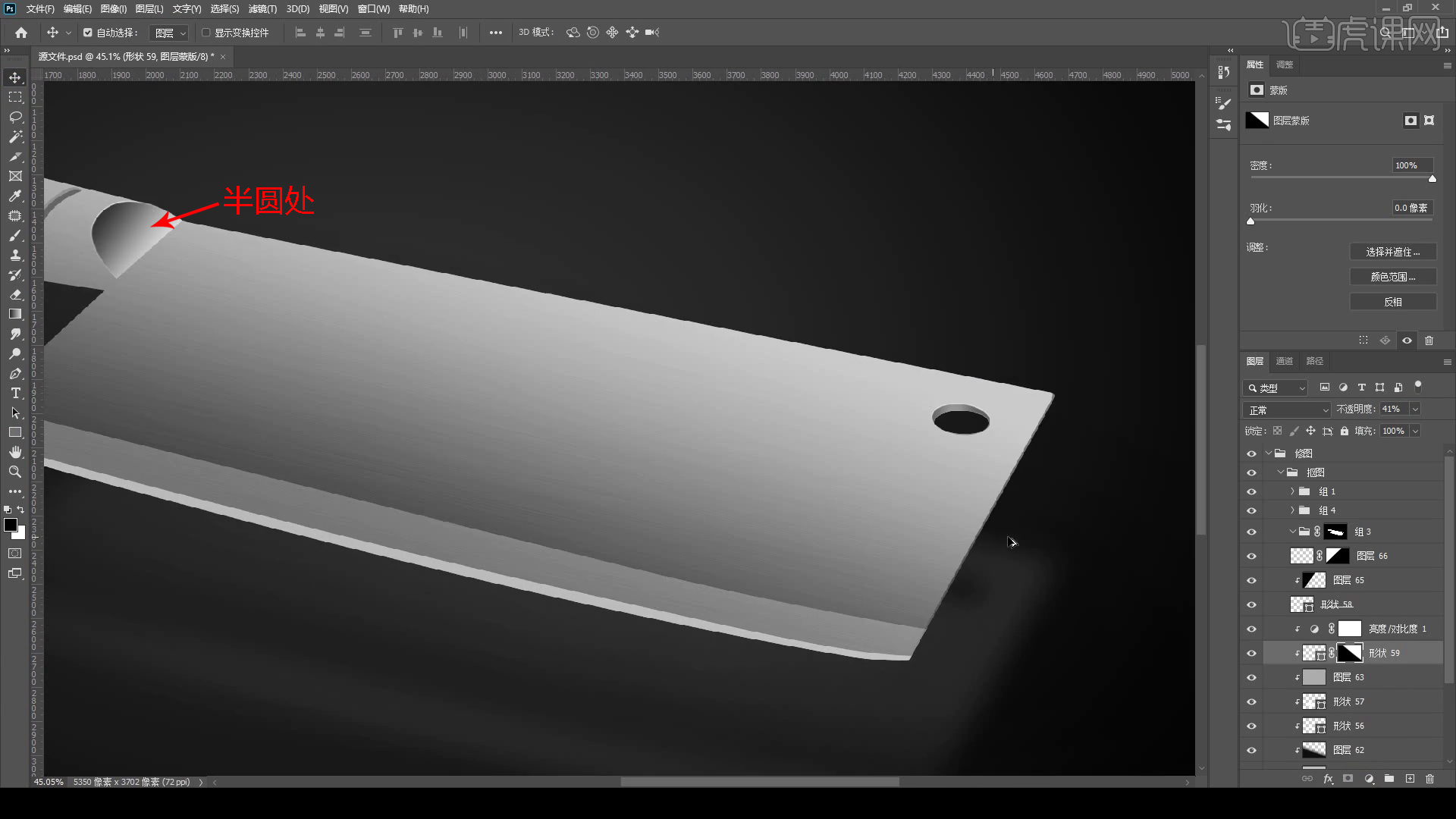
Task: Click the 颜色范围... button
Action: (x=1393, y=277)
